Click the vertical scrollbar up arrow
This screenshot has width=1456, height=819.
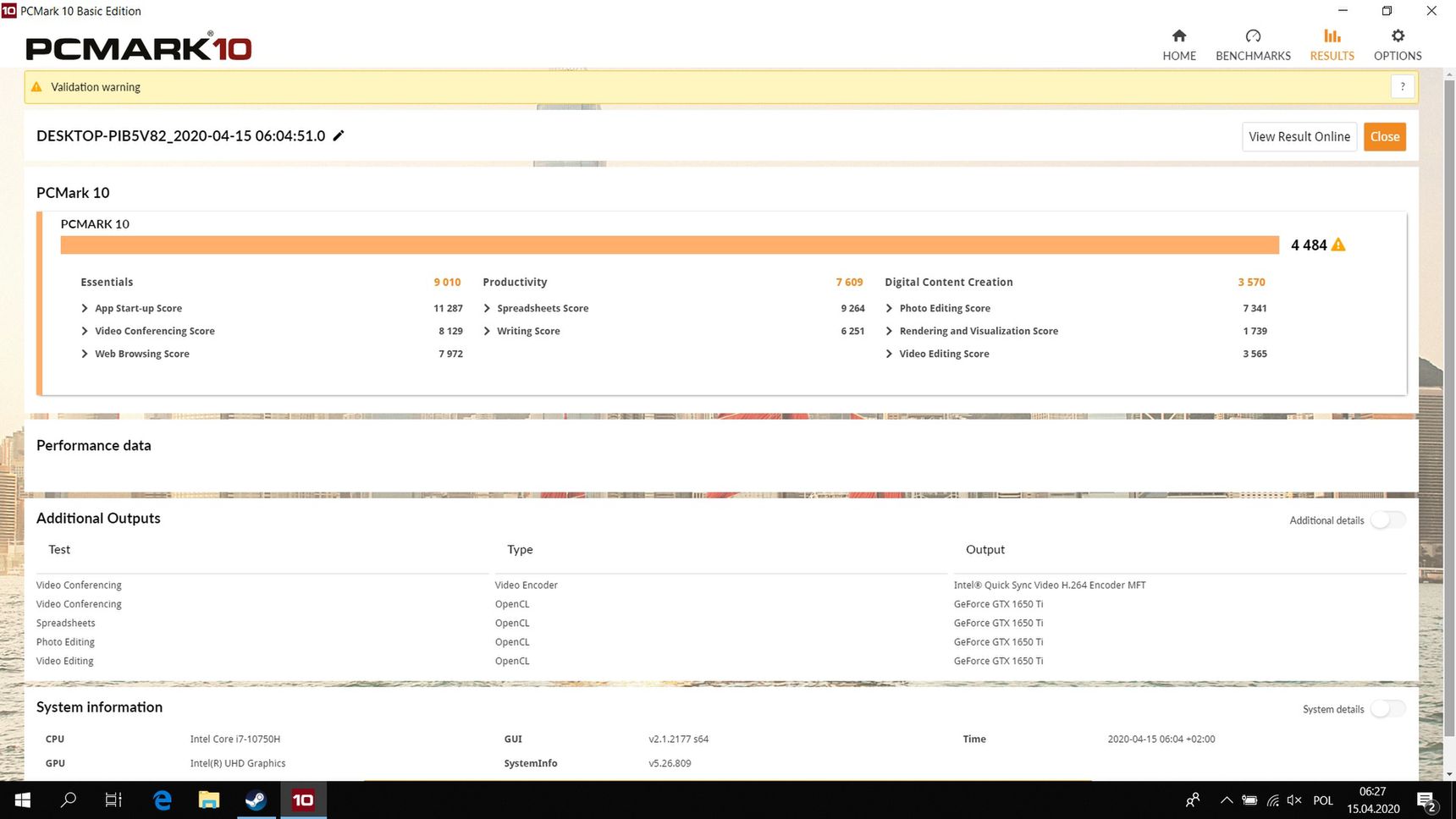point(1449,74)
